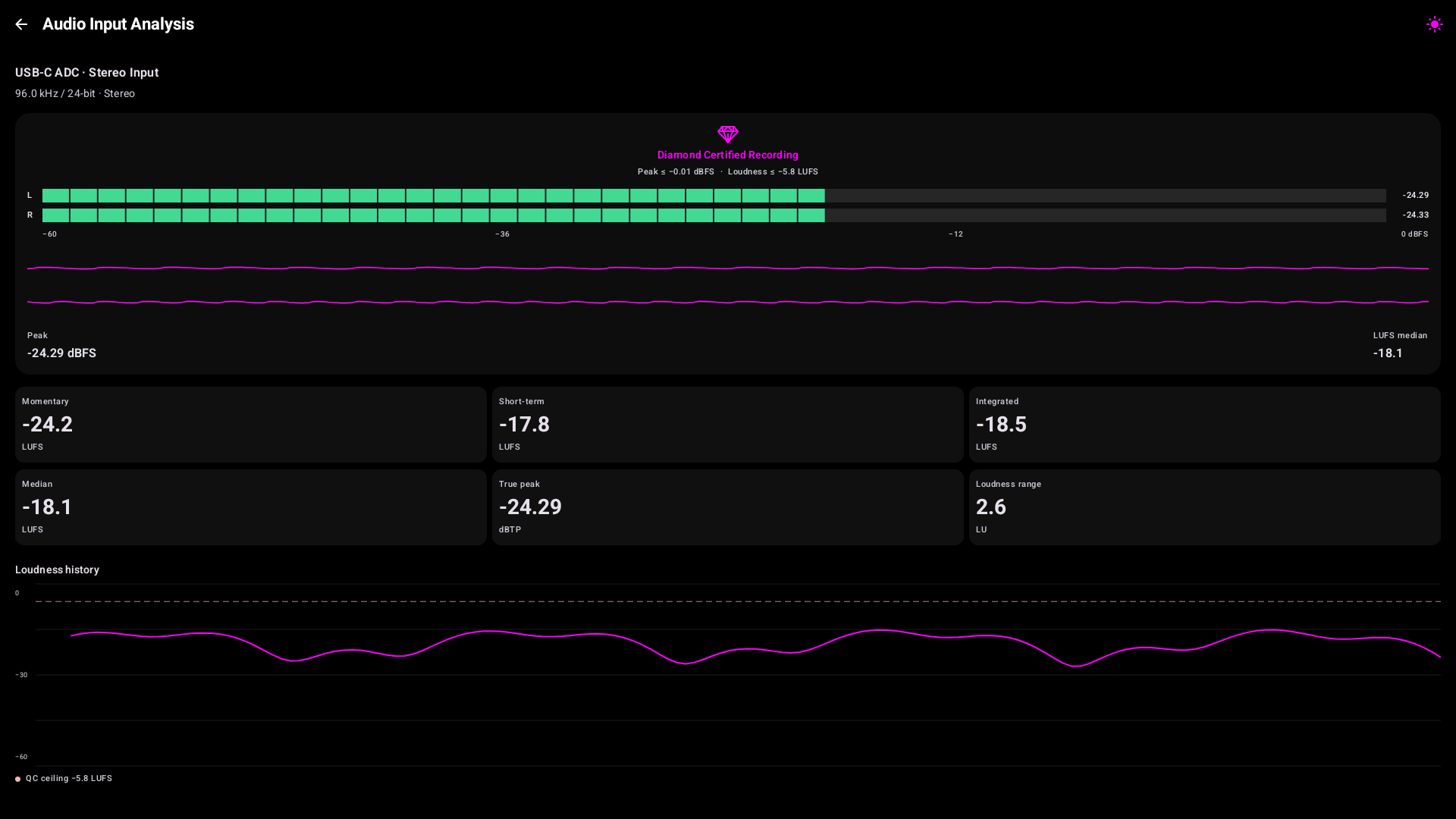Select the Median -18.1 LUFS card
The height and width of the screenshot is (819, 1456).
tap(251, 507)
